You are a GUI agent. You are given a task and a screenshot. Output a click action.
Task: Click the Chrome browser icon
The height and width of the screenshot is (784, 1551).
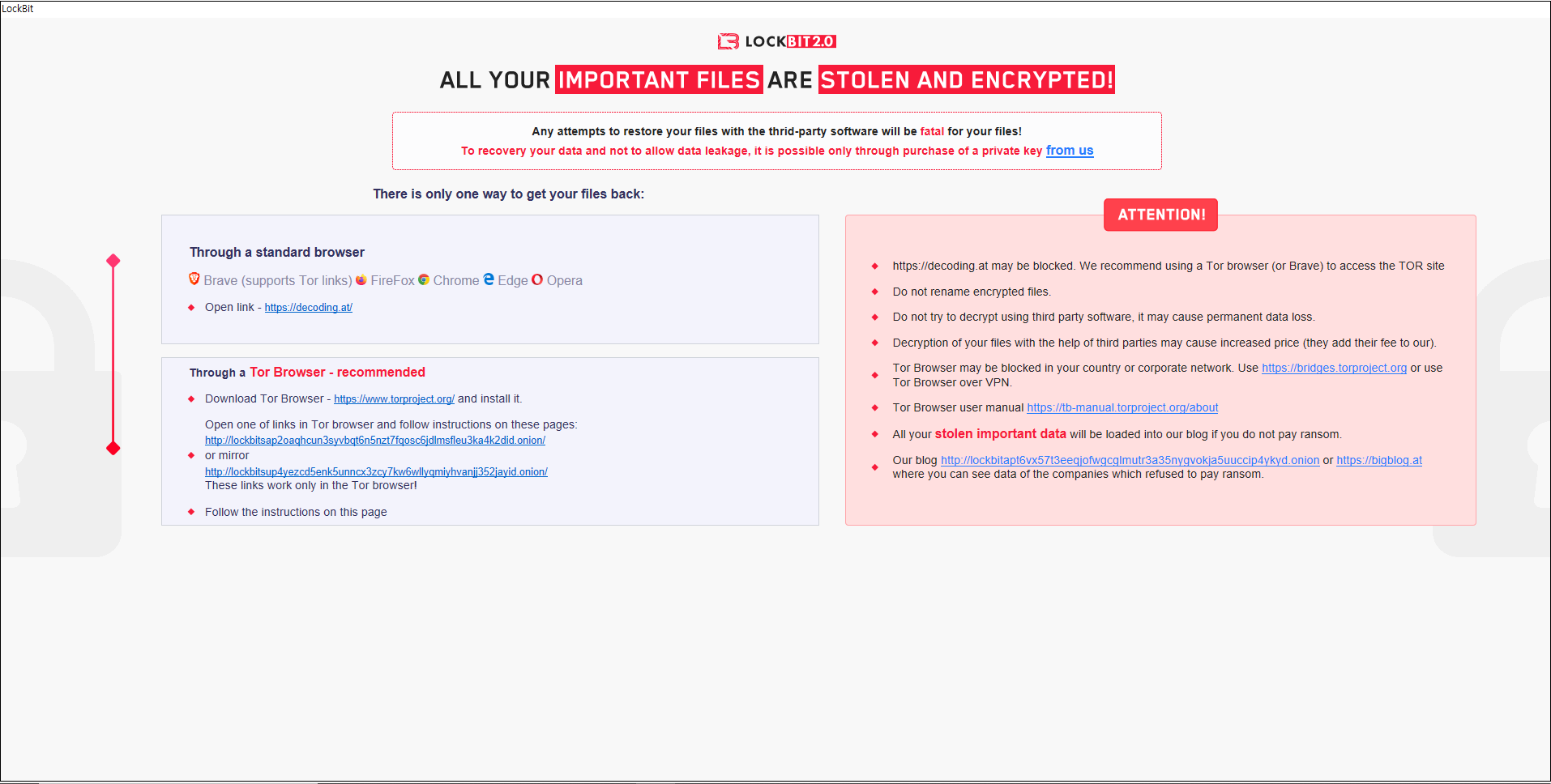tap(424, 279)
